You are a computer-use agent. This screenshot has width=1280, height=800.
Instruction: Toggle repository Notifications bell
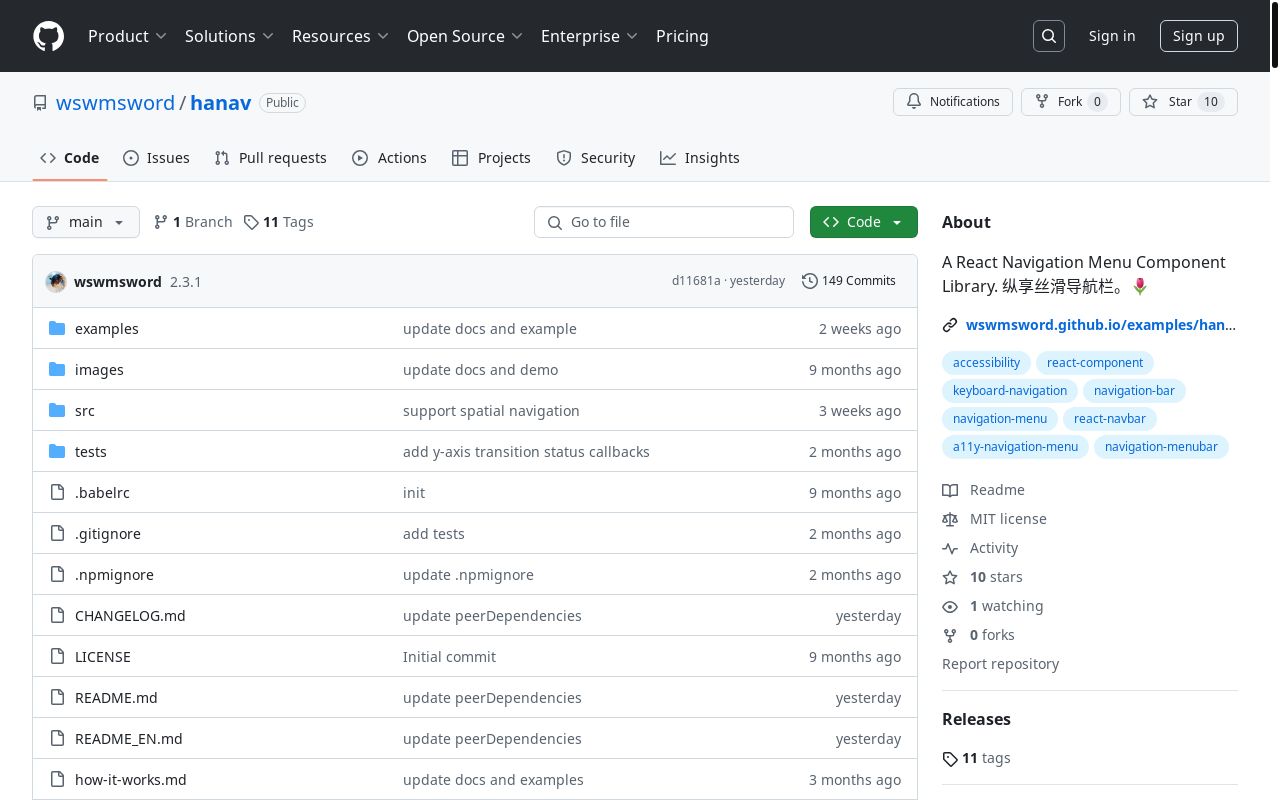pos(953,102)
